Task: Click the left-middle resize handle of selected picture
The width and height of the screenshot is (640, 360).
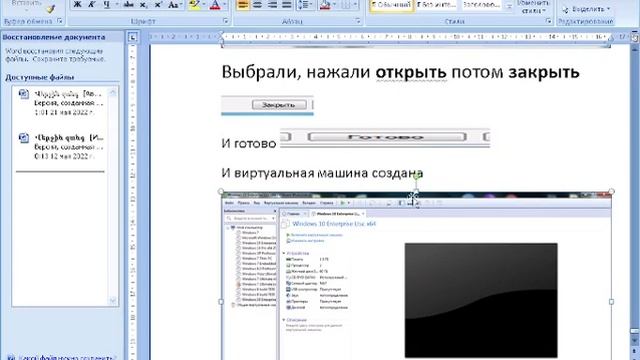Action: 221,302
